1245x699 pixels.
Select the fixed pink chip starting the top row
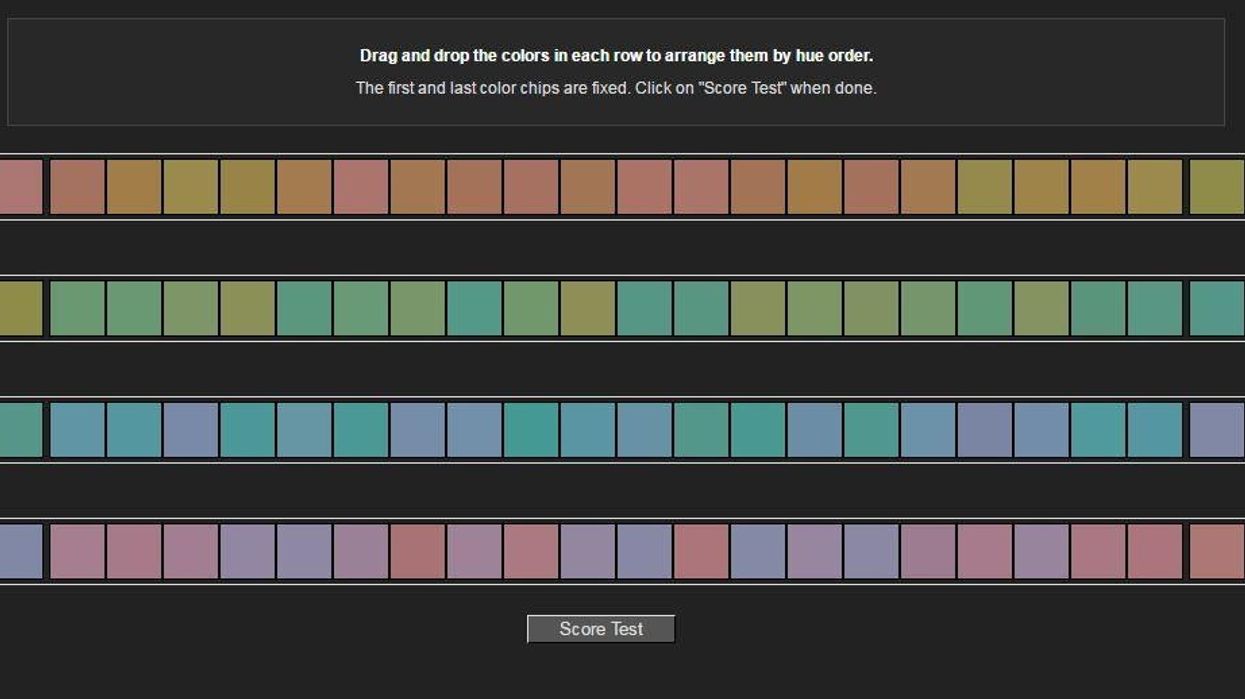(x=21, y=187)
